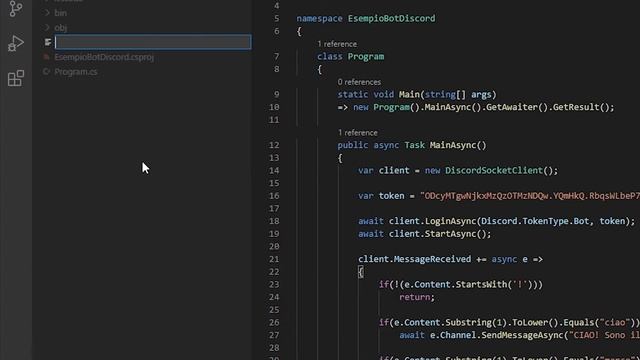
Task: Click "0 references" above Main method
Action: [x=359, y=82]
